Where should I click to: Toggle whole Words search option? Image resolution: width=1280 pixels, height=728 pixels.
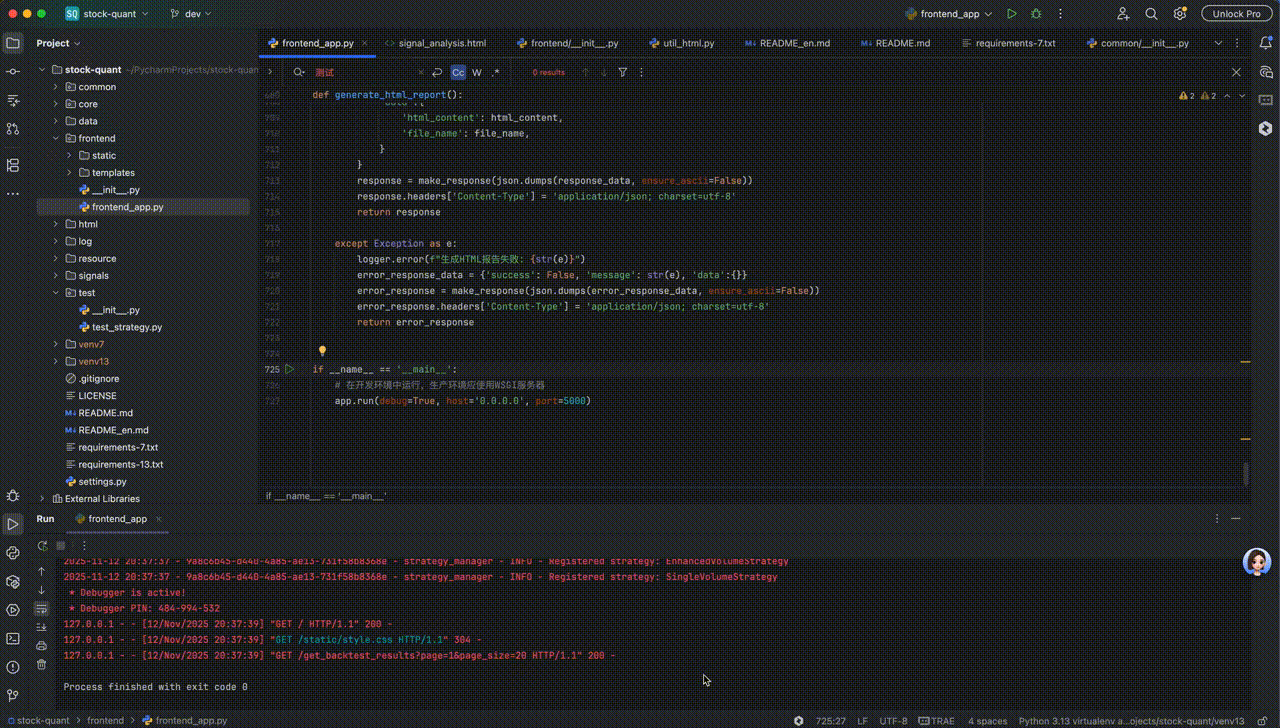click(x=477, y=73)
